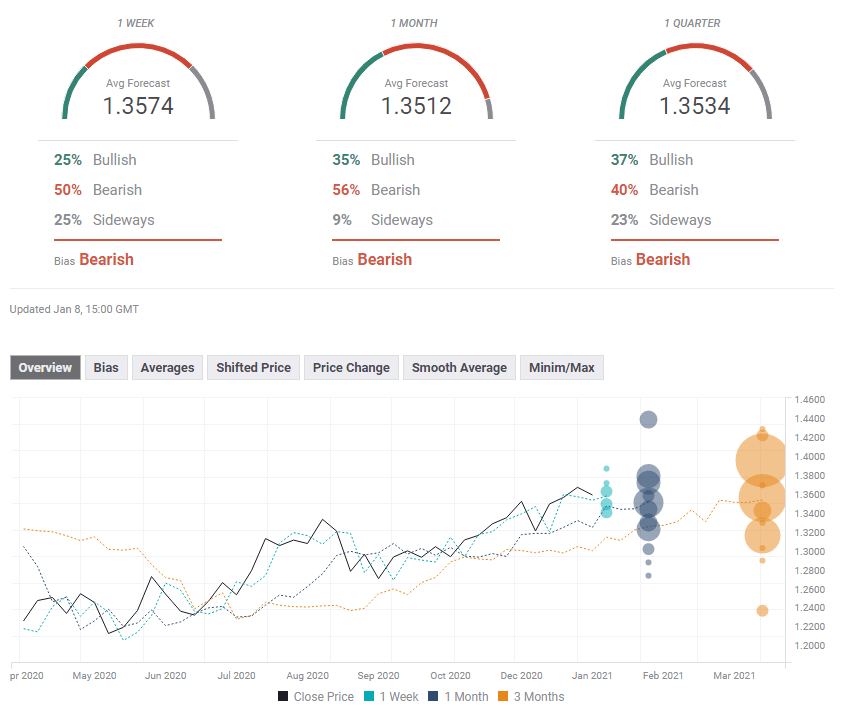Open the Bias chart tab
This screenshot has height=716, width=856.
pos(105,368)
